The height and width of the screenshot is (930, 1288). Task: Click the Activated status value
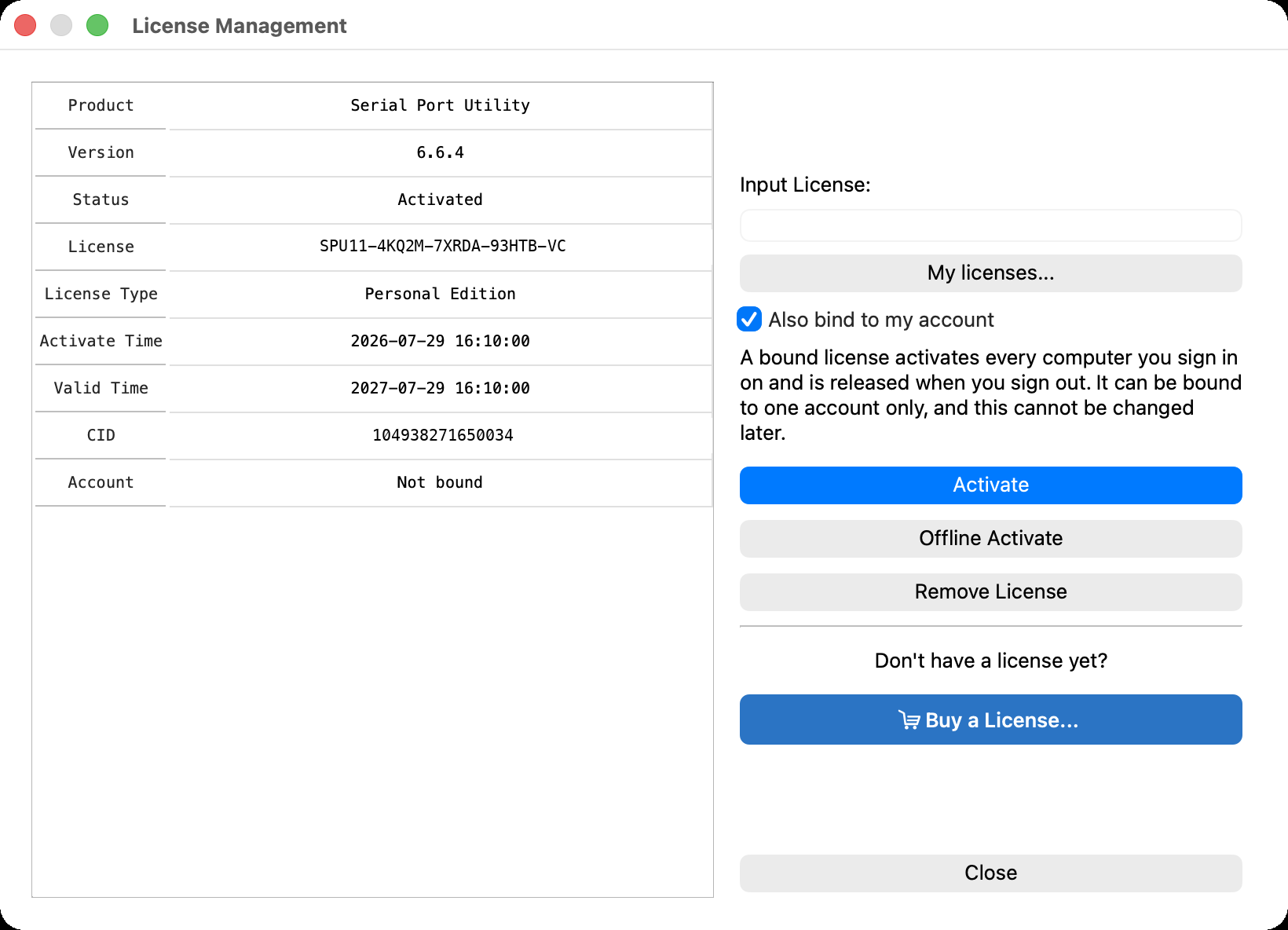[440, 200]
